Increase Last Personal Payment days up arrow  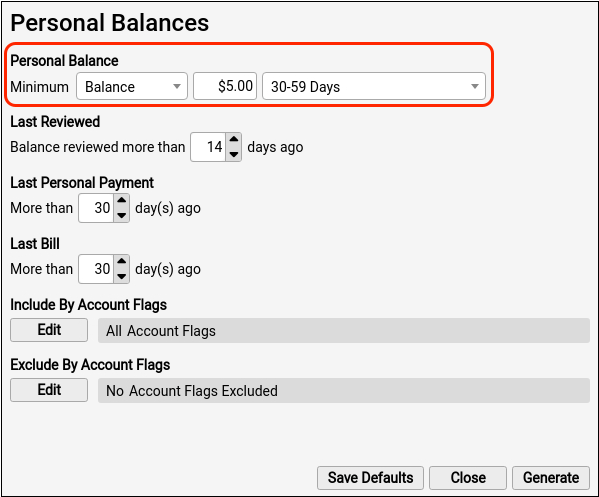tap(121, 201)
